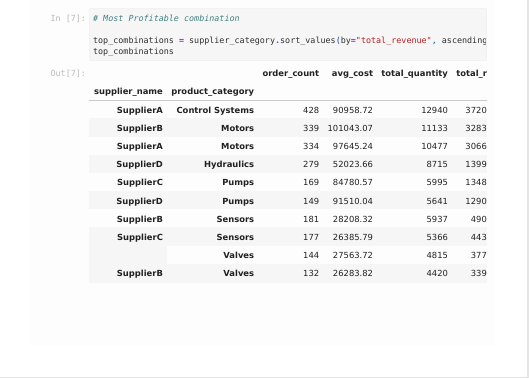Click order count value 149
Viewport: 529px width, 378px height.
click(311, 201)
